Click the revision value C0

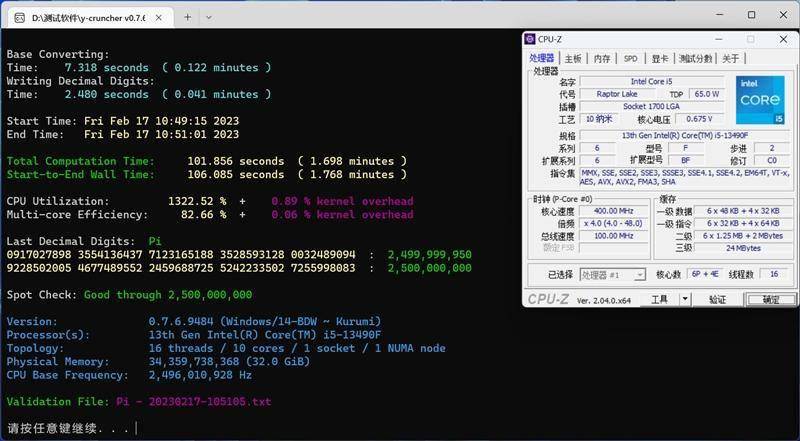(x=772, y=160)
